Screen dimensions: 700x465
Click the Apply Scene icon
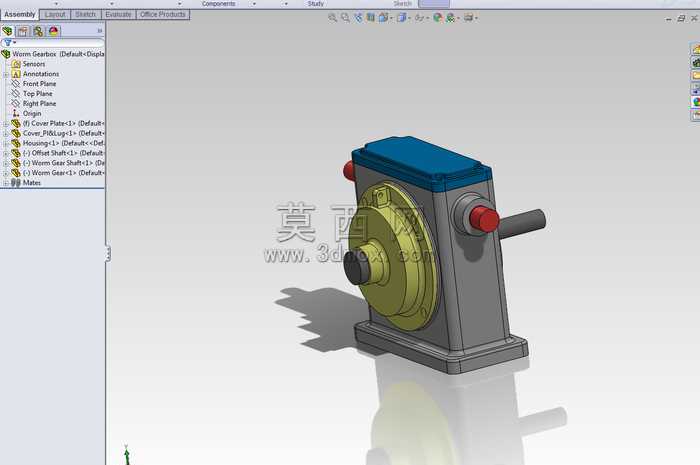click(450, 18)
